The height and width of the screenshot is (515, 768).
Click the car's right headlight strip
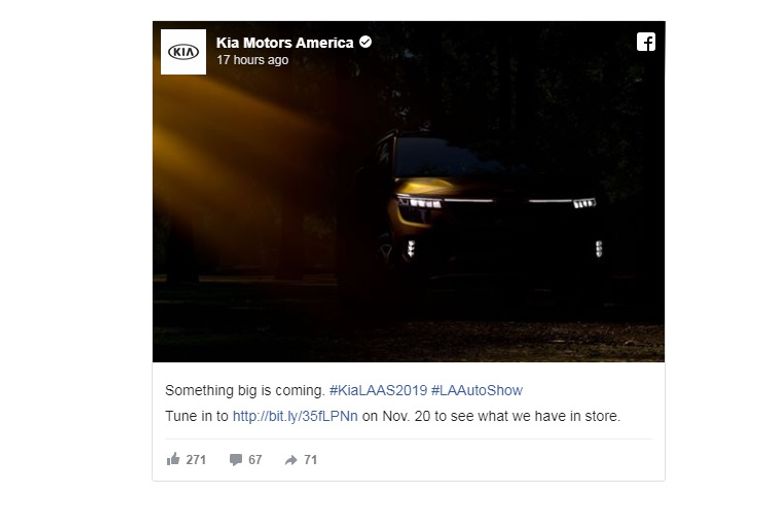(x=562, y=201)
